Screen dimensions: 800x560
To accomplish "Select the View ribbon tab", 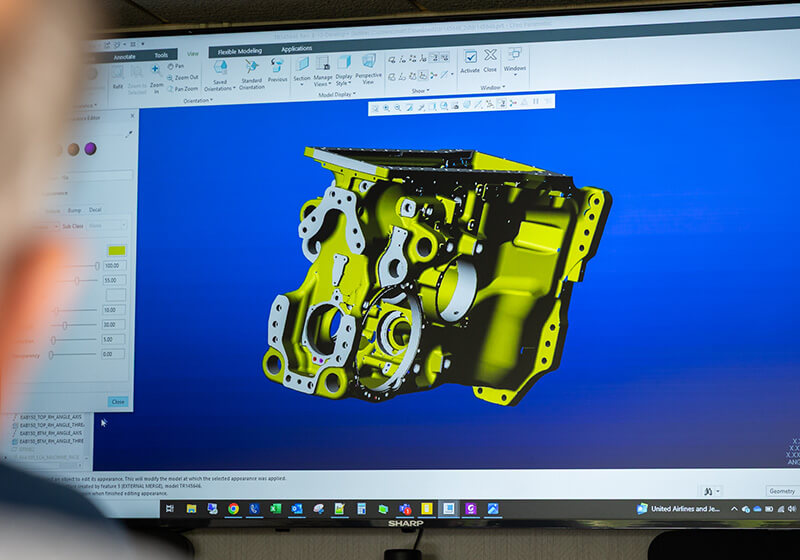I will 193,54.
